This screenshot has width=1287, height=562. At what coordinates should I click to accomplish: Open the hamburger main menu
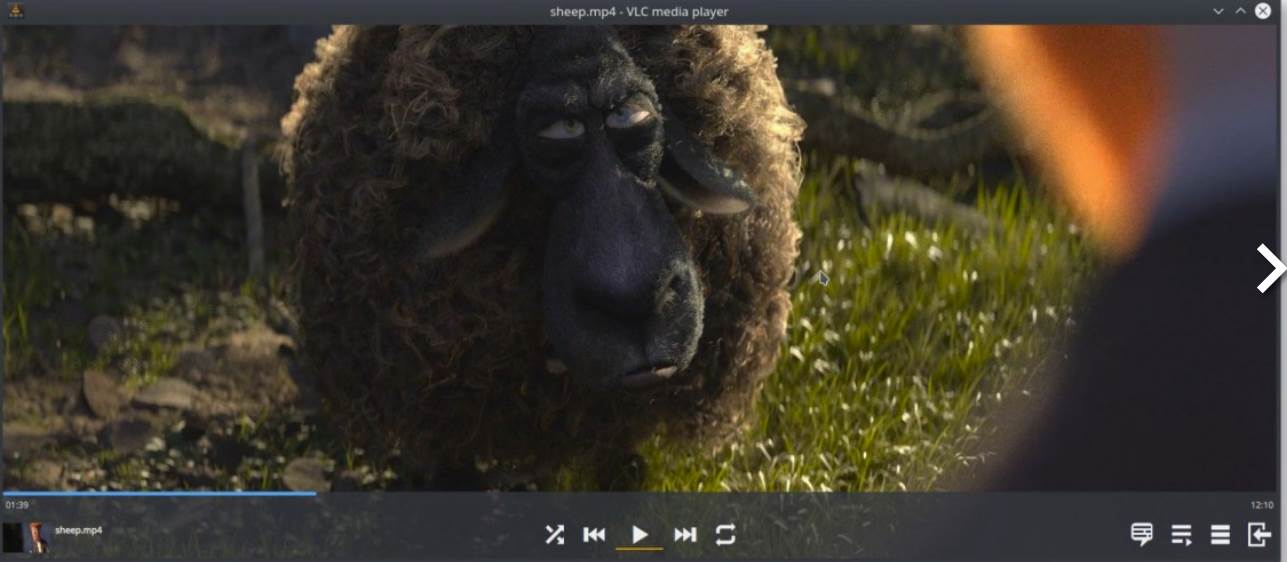point(1220,535)
